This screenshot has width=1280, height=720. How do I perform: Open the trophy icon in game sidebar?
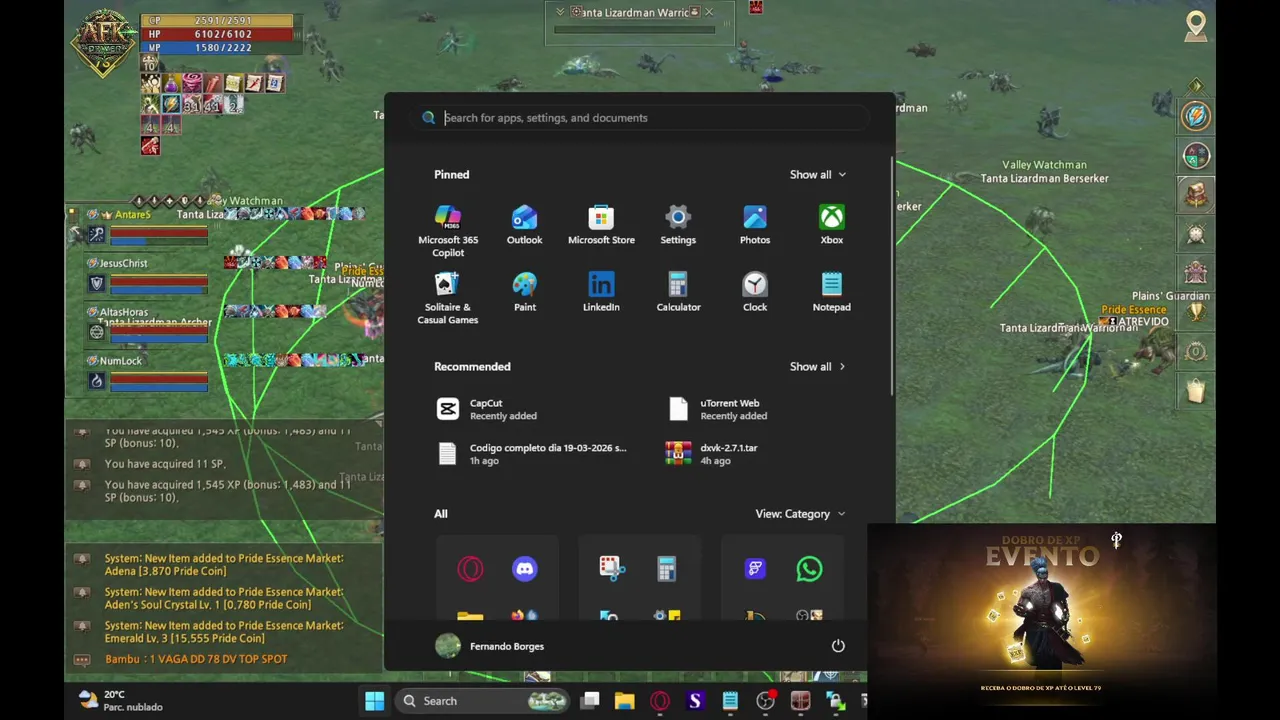1195,313
